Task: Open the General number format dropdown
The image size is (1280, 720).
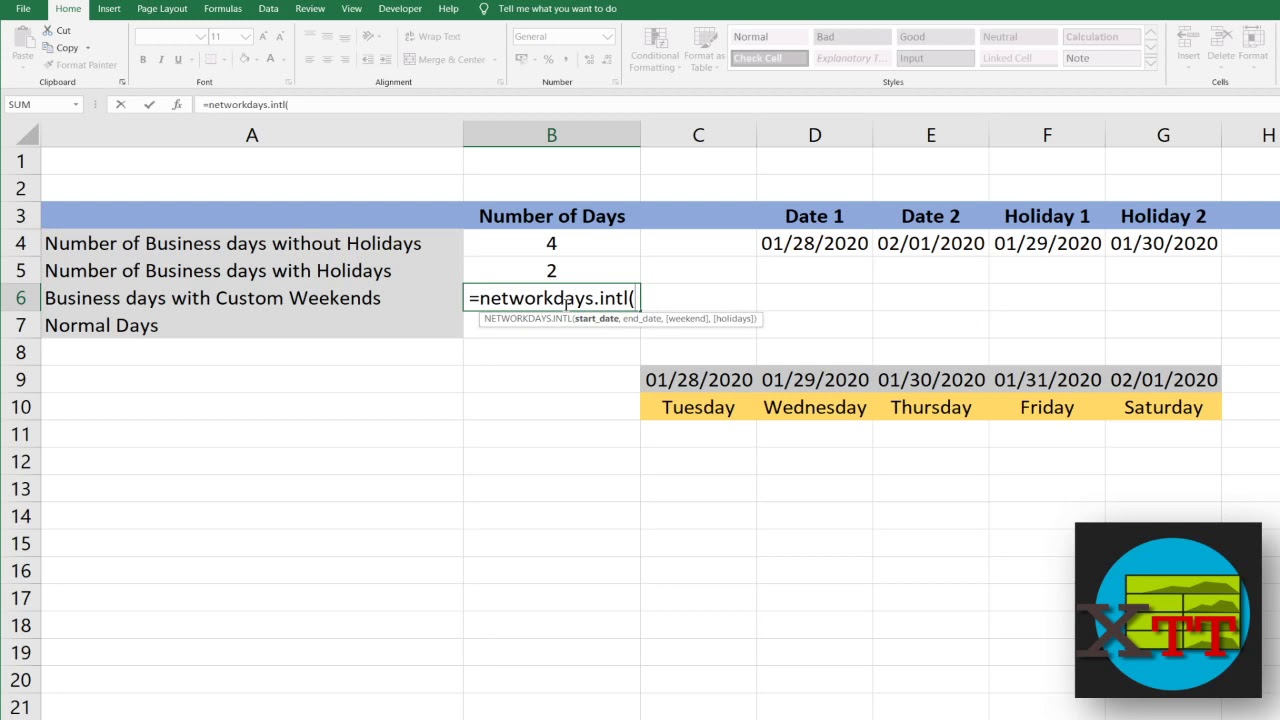Action: coord(607,37)
